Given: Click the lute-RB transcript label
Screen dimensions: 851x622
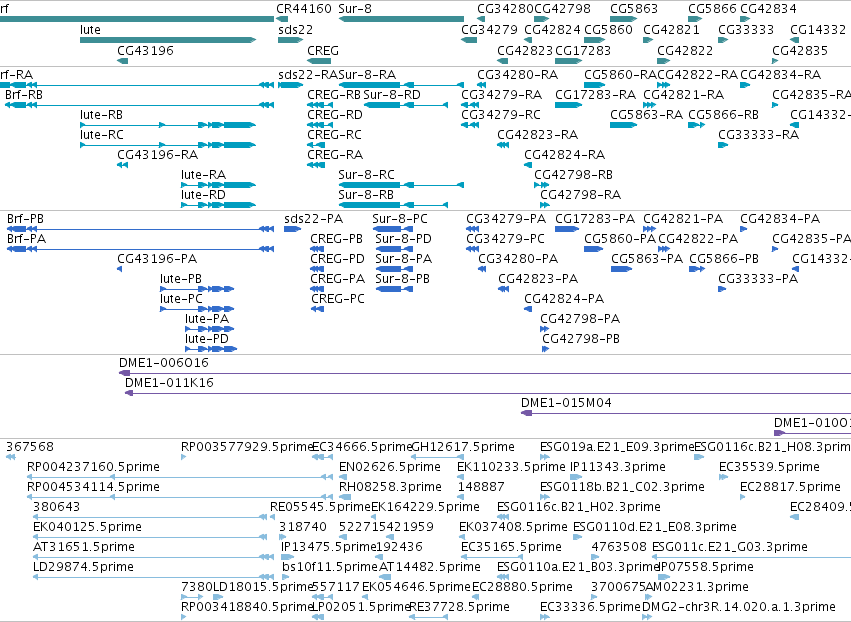Looking at the screenshot, I should pos(101,115).
